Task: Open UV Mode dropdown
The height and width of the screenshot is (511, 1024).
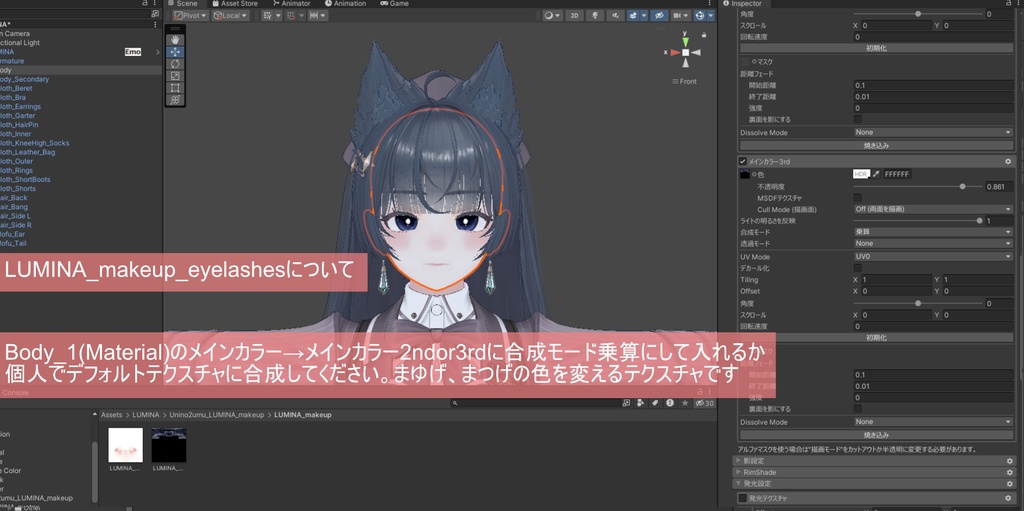Action: point(933,257)
